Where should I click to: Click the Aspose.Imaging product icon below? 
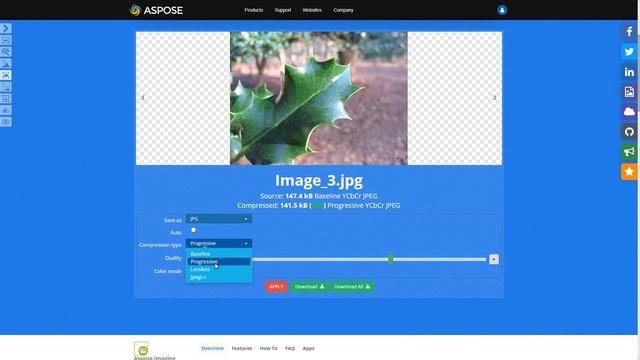click(x=141, y=349)
